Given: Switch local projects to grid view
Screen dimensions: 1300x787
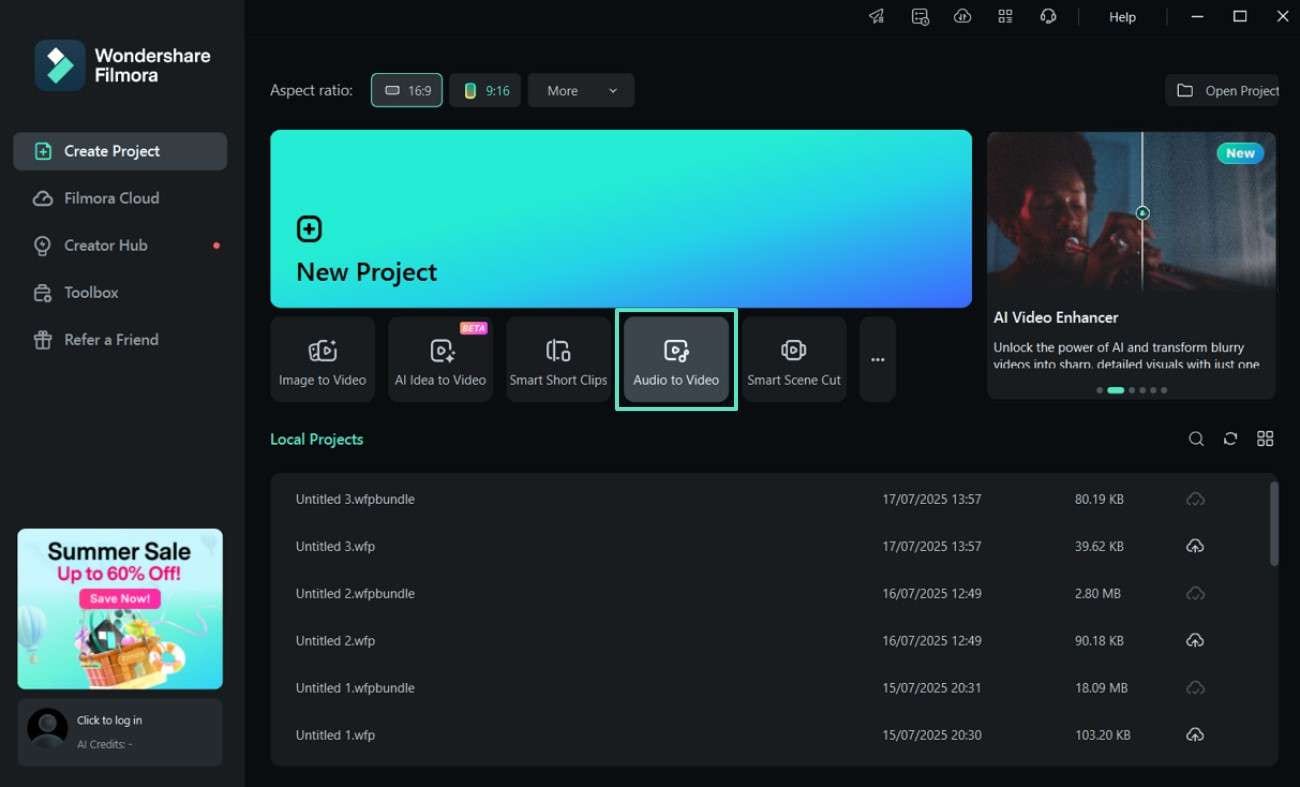Looking at the screenshot, I should point(1265,439).
